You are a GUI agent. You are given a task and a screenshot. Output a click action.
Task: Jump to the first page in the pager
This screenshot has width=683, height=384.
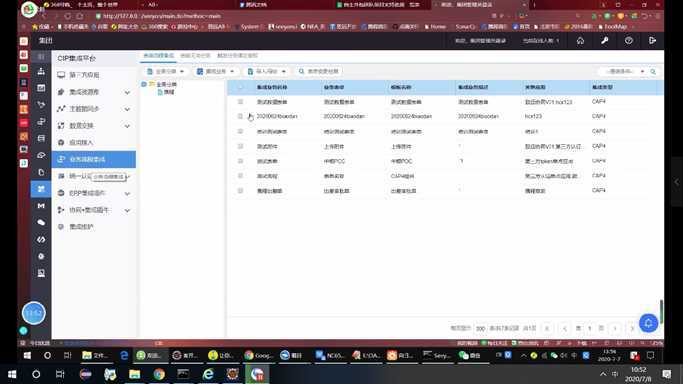coord(547,328)
